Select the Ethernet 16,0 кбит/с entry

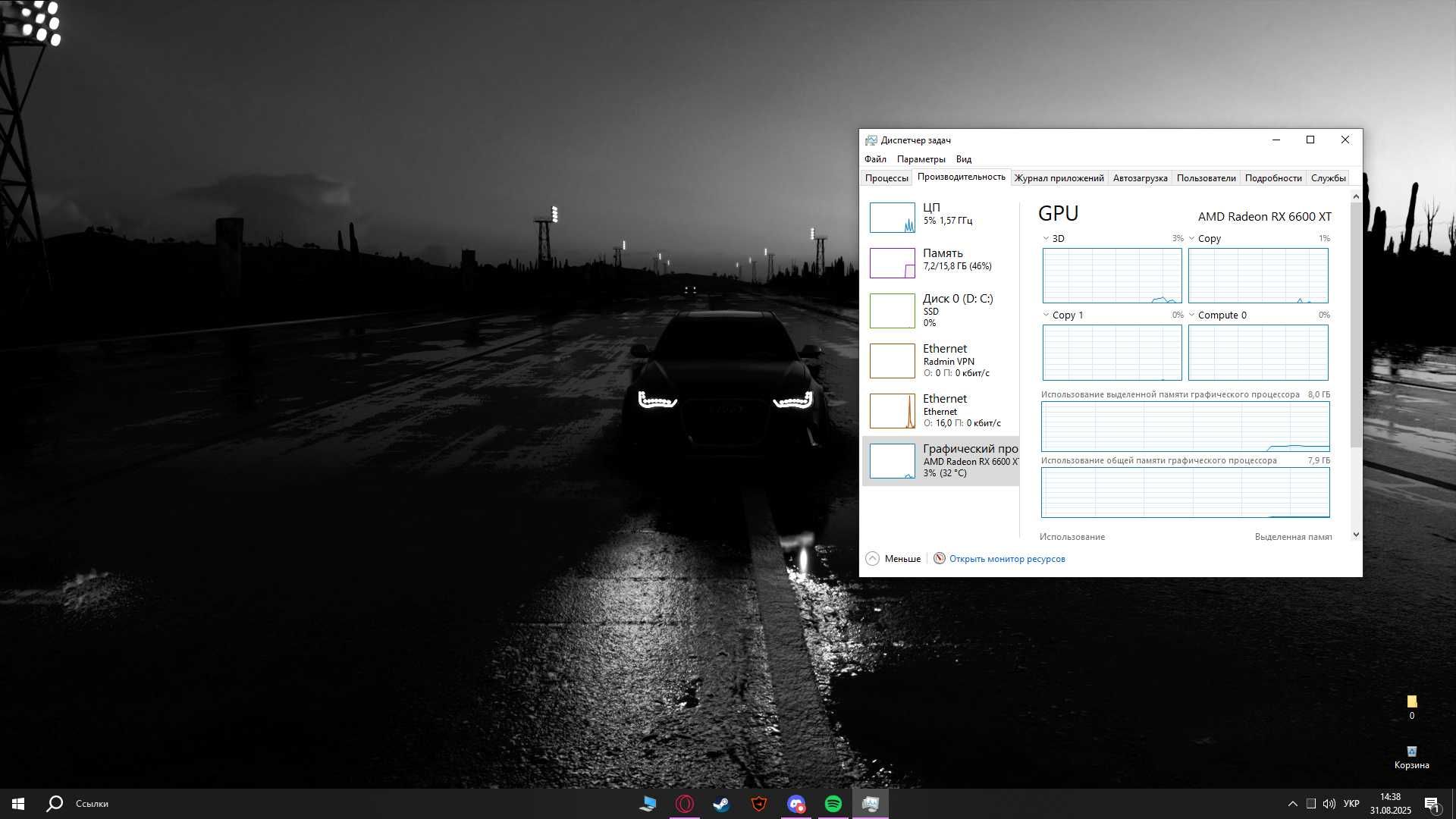click(940, 410)
